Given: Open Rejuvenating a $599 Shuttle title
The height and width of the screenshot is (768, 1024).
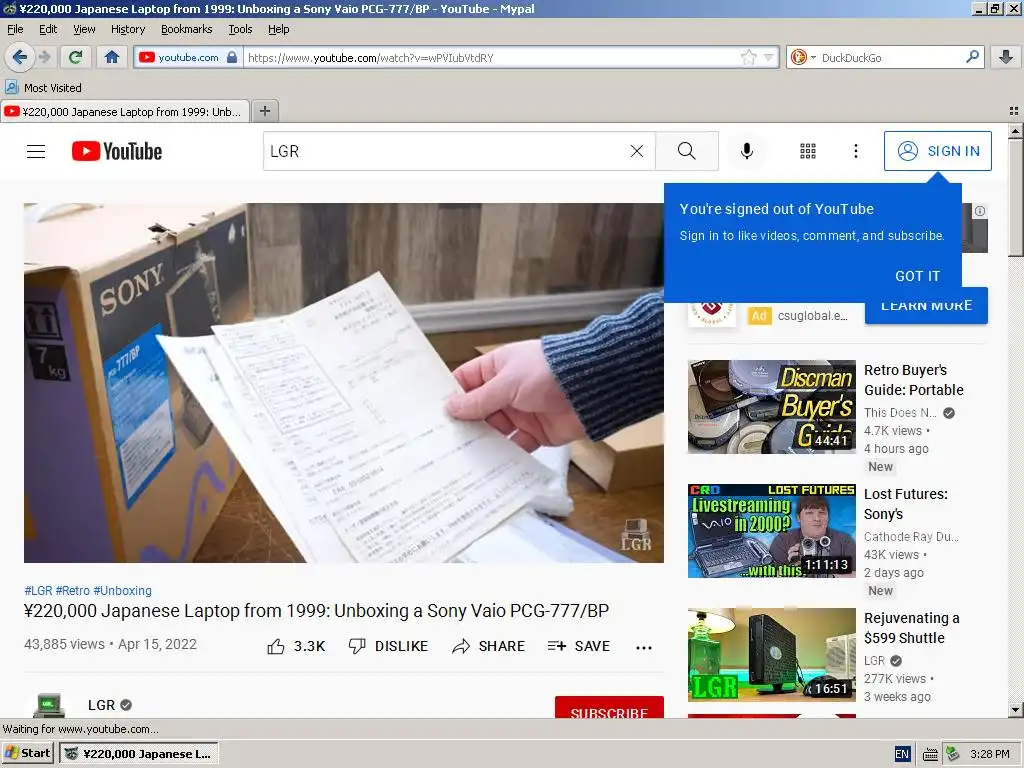Looking at the screenshot, I should tap(912, 628).
